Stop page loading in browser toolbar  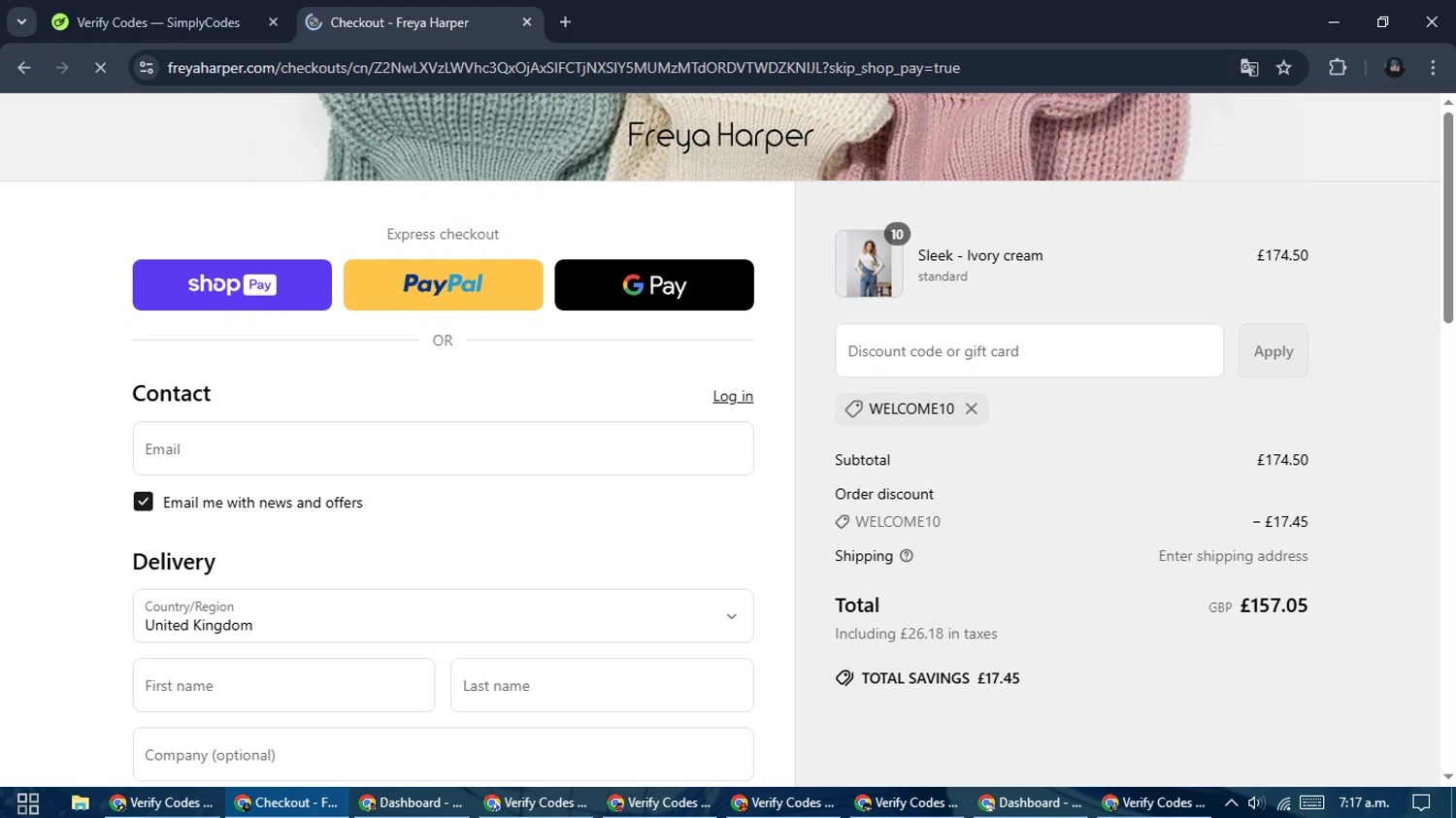(x=100, y=68)
